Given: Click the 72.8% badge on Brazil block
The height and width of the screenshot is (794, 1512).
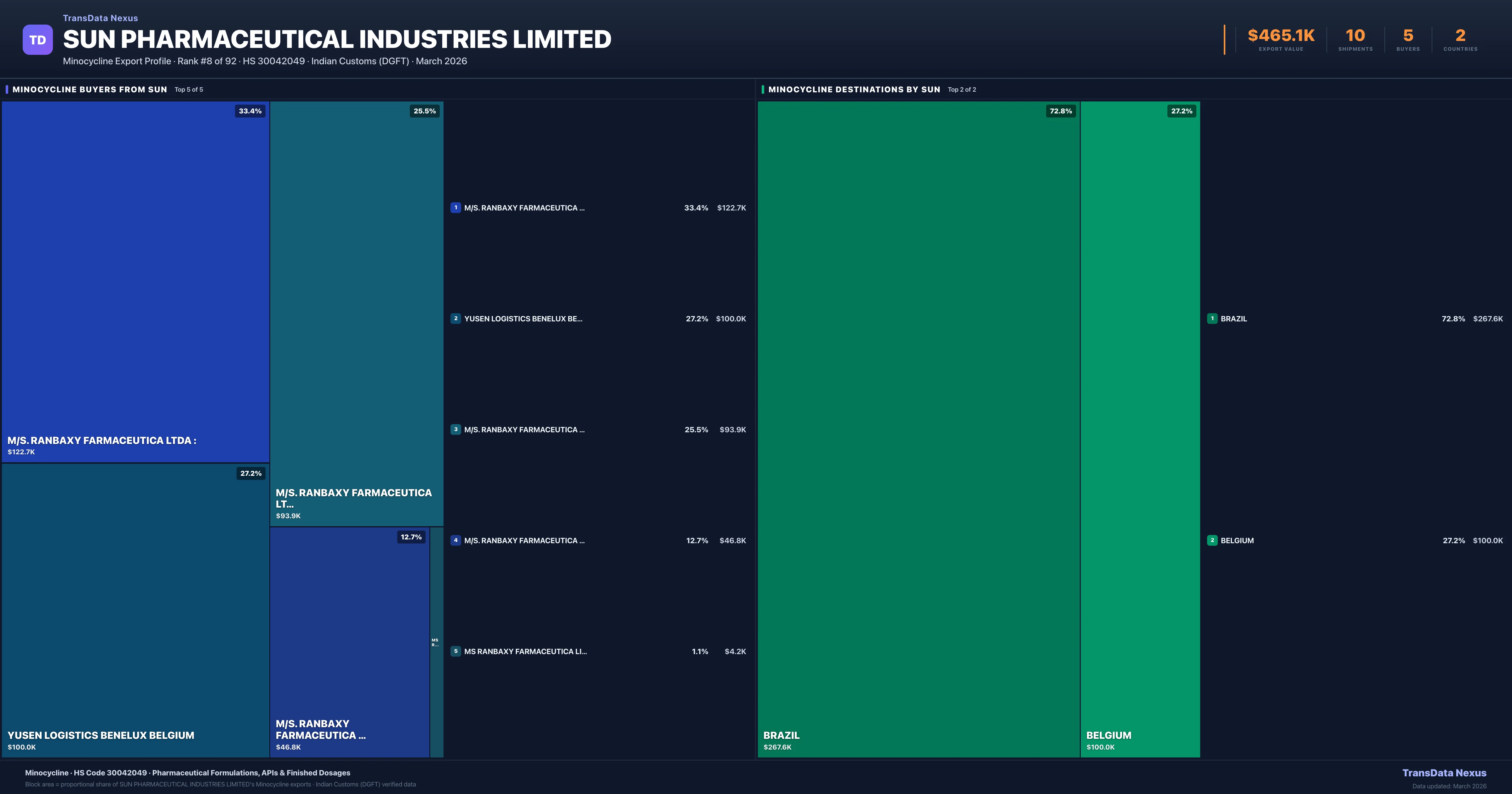Looking at the screenshot, I should click(1061, 111).
